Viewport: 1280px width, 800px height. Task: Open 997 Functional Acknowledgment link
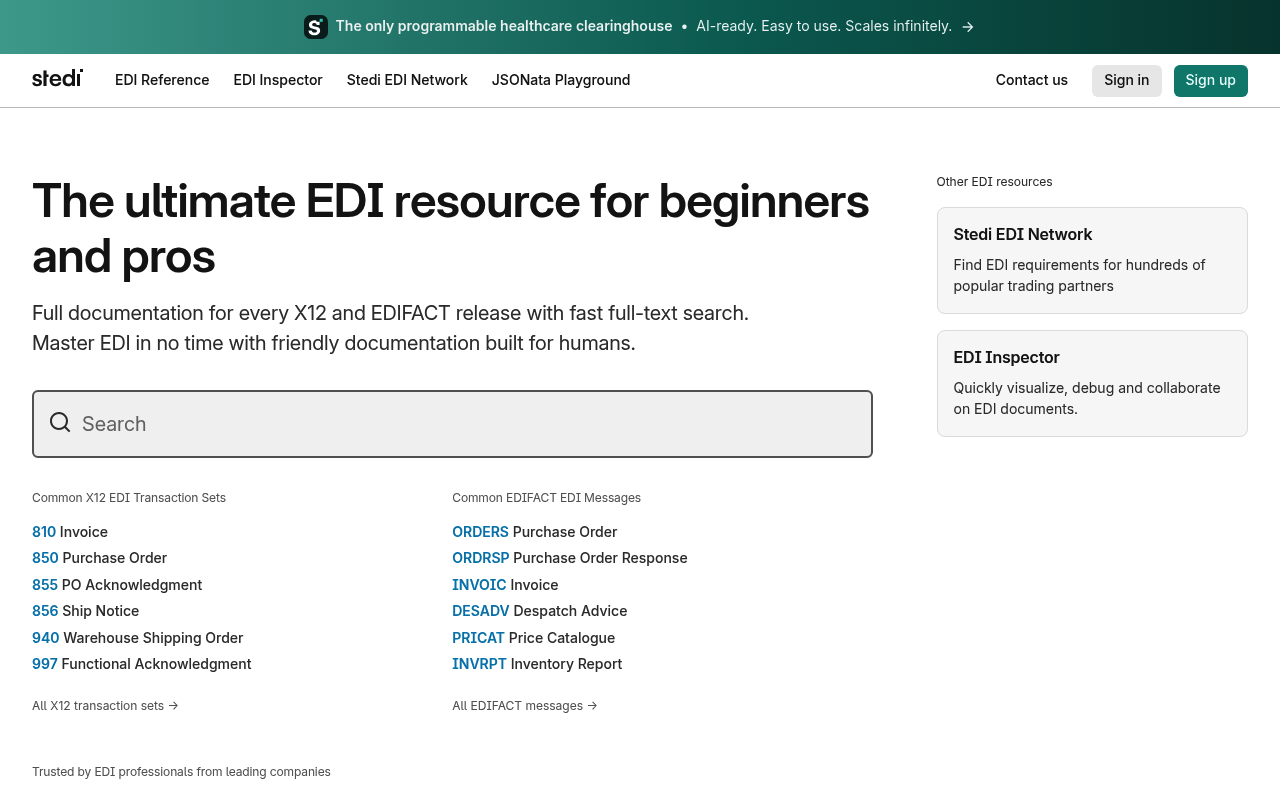click(142, 664)
